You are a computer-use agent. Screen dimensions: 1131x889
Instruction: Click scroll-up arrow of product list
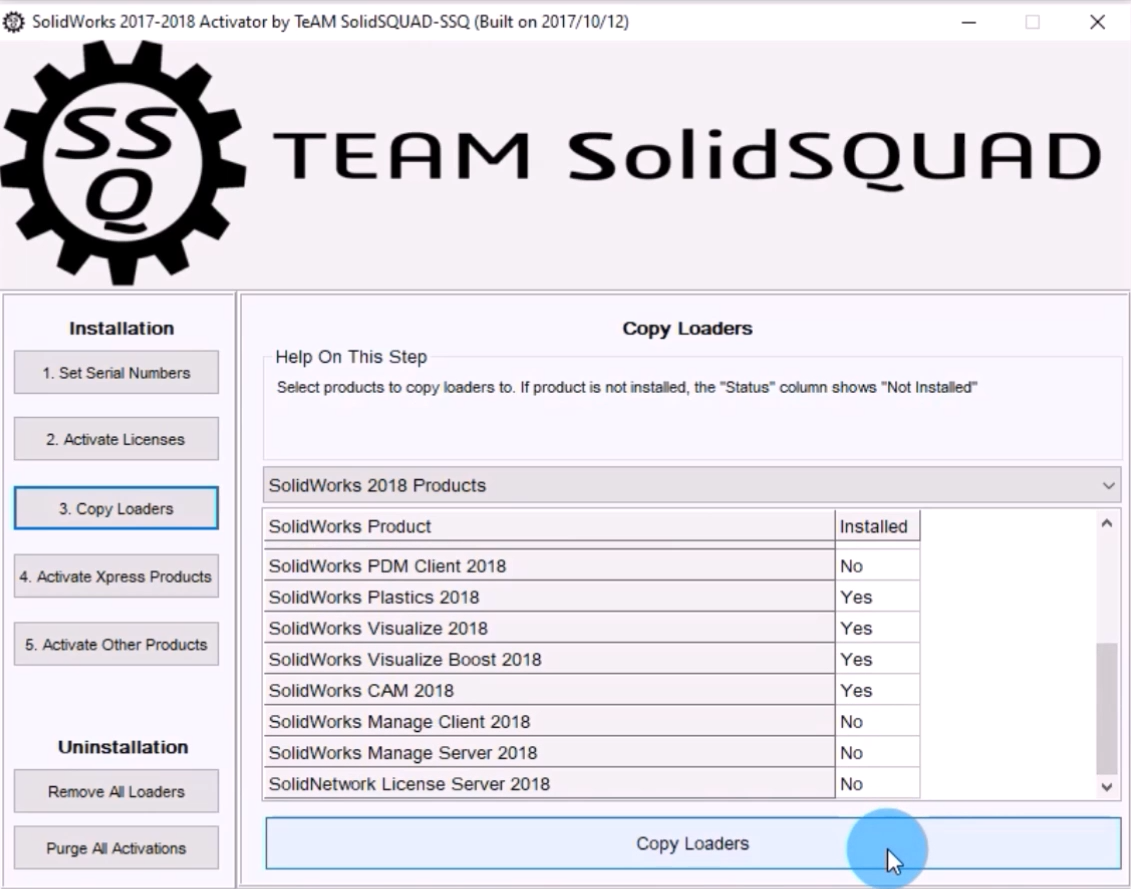tap(1106, 524)
